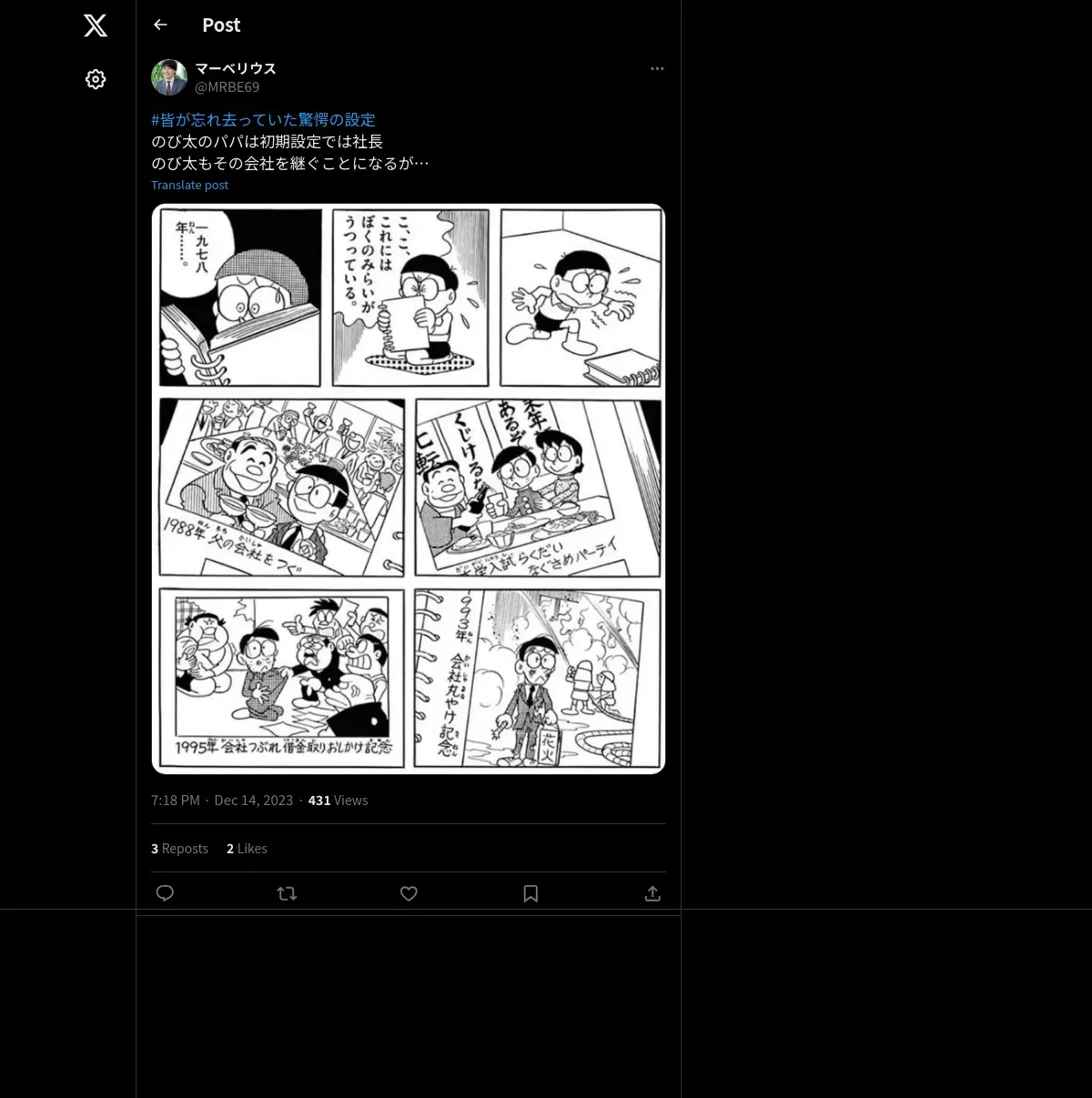Open the settings gear in sidebar
The width and height of the screenshot is (1092, 1098).
96,79
